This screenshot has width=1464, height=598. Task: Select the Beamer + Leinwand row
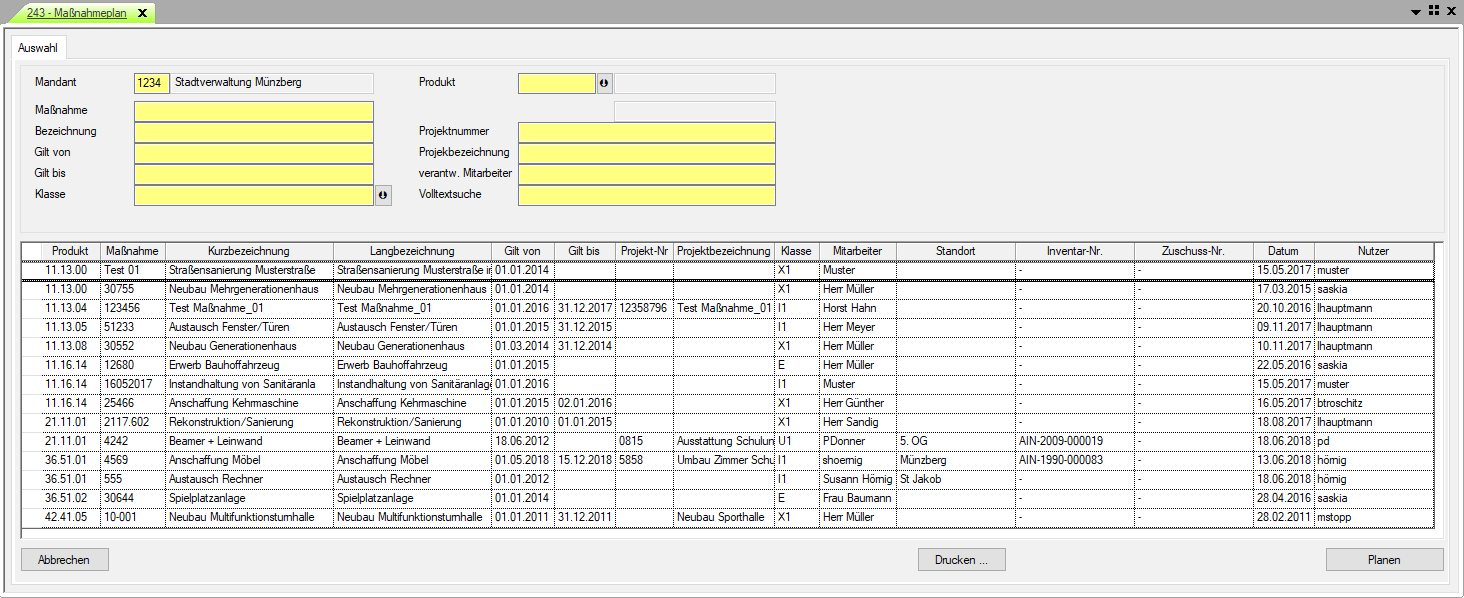[x=249, y=441]
